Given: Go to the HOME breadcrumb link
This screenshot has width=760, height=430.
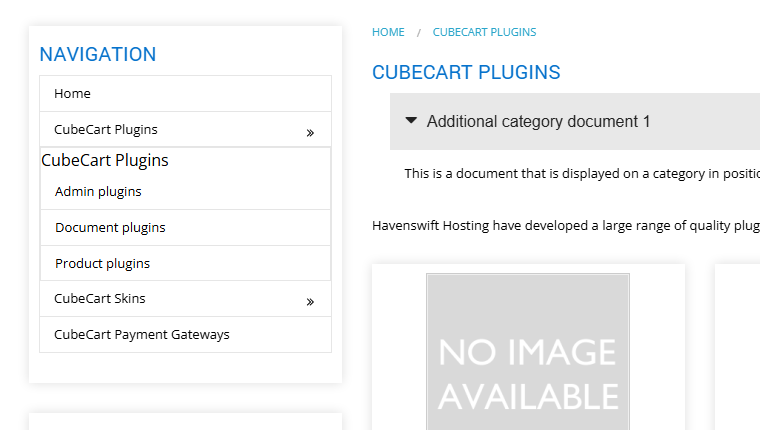Looking at the screenshot, I should click(388, 32).
